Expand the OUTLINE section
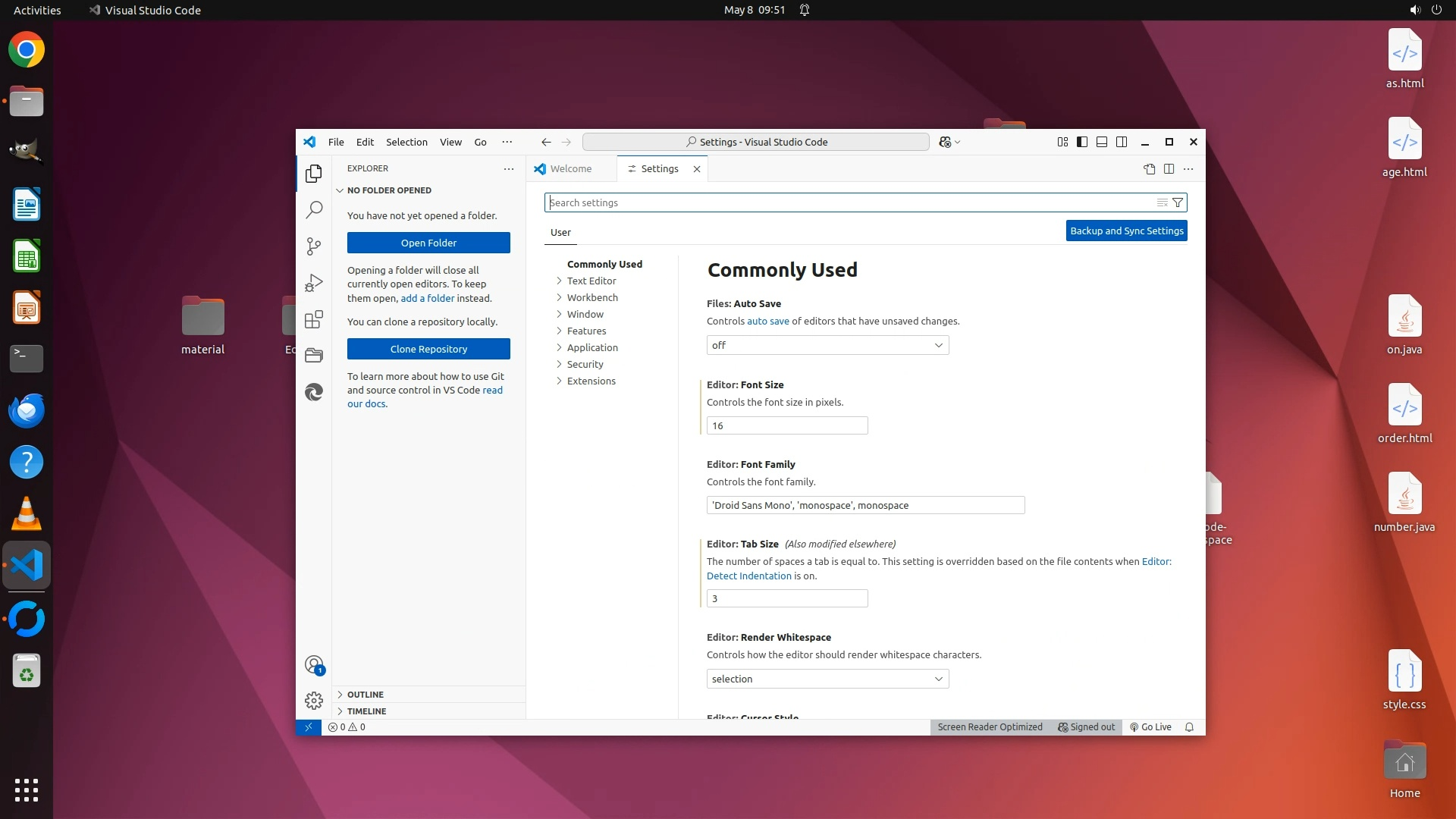 [x=365, y=694]
